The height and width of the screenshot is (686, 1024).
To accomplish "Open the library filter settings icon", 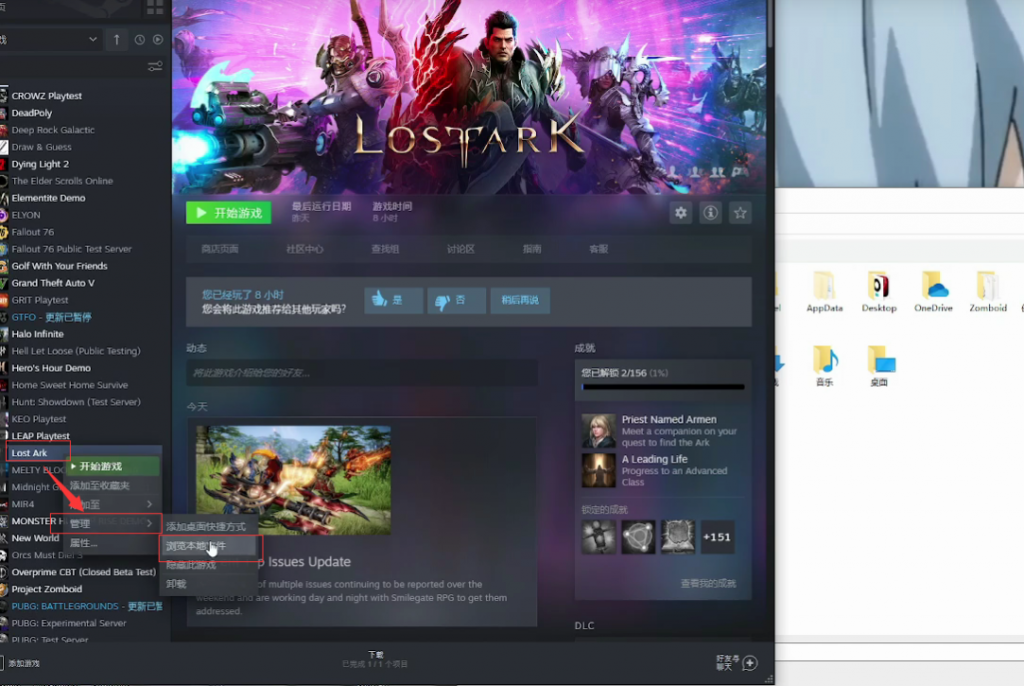I will click(x=155, y=66).
